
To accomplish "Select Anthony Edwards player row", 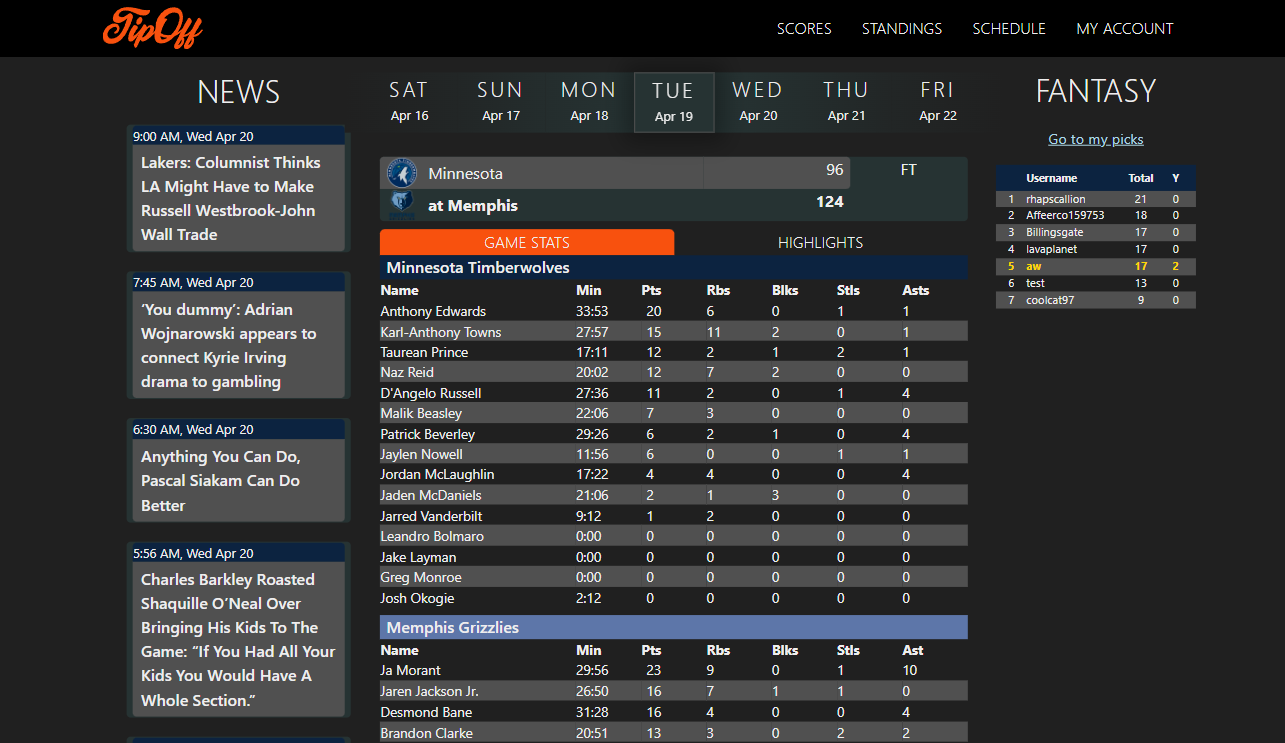I will (x=674, y=311).
